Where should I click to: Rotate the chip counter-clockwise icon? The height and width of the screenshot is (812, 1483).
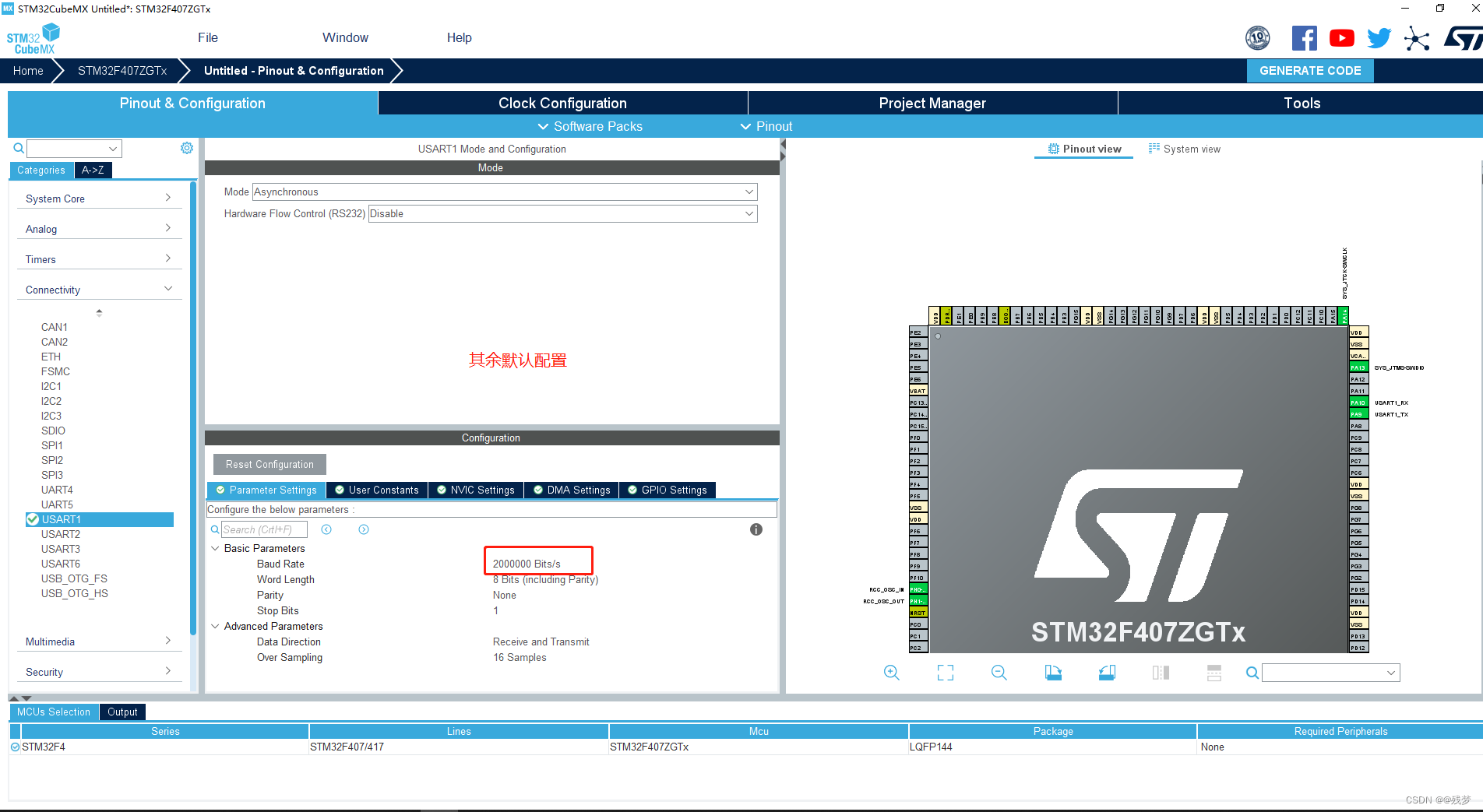pyautogui.click(x=1107, y=673)
